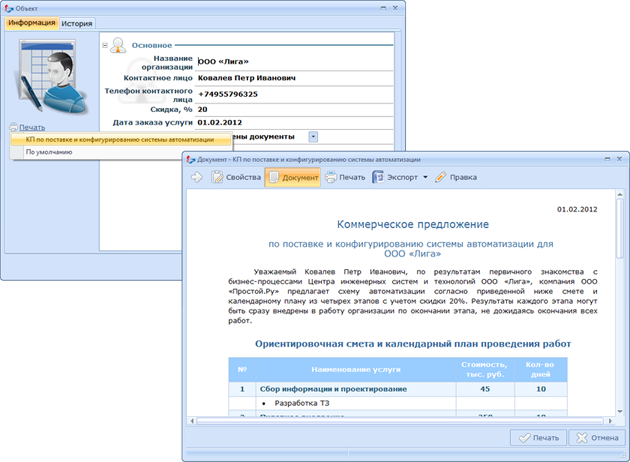
Task: Click the Стоимость, тыс. руб. column header
Action: [x=485, y=370]
